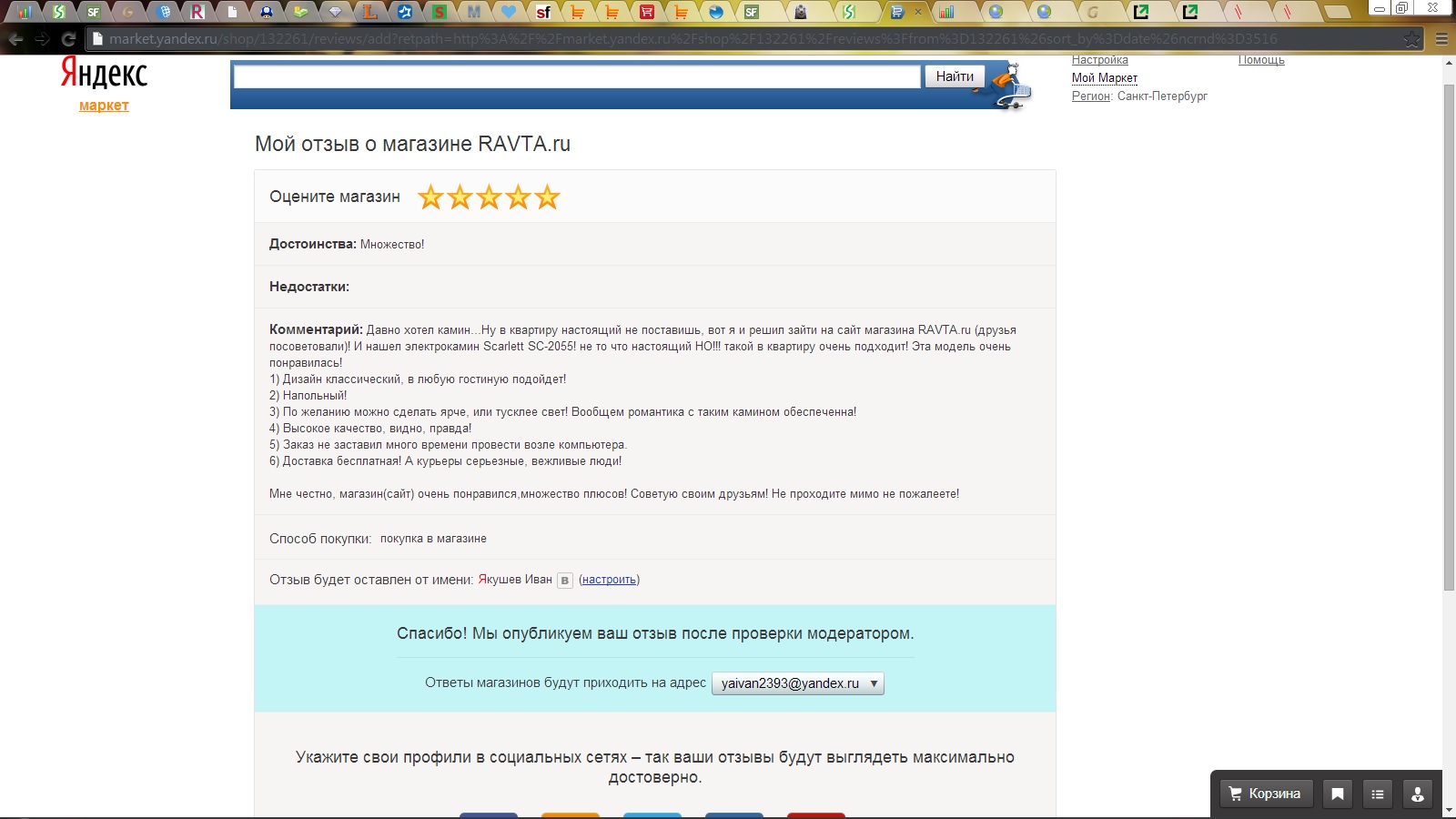Switch to tab with blue star favicon

405,12
